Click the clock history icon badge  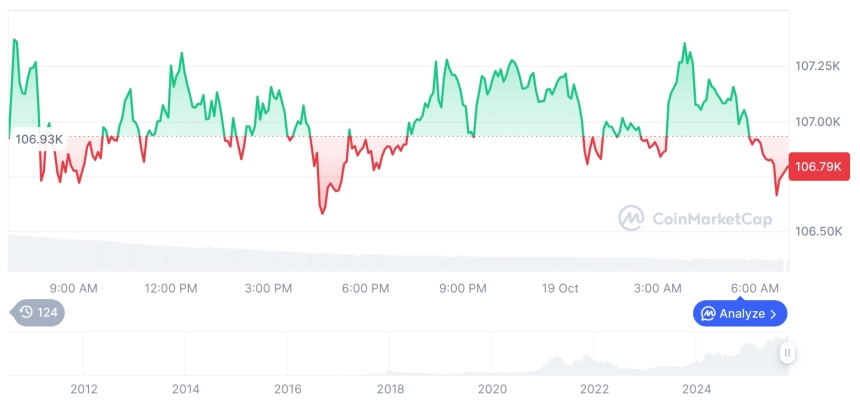pyautogui.click(x=37, y=313)
